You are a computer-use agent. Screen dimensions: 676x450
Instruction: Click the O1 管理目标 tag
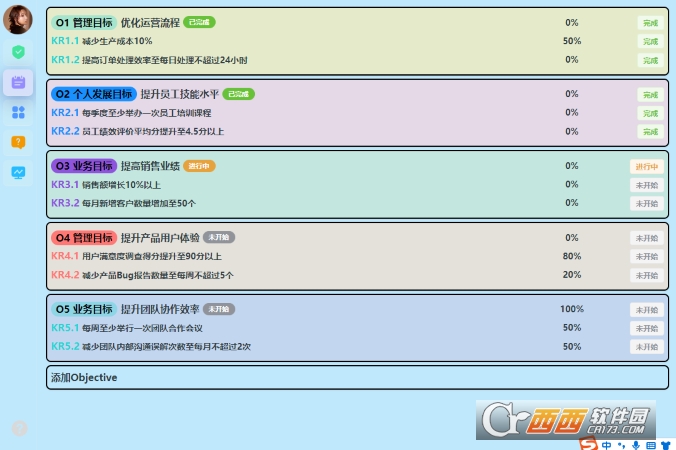click(x=84, y=22)
